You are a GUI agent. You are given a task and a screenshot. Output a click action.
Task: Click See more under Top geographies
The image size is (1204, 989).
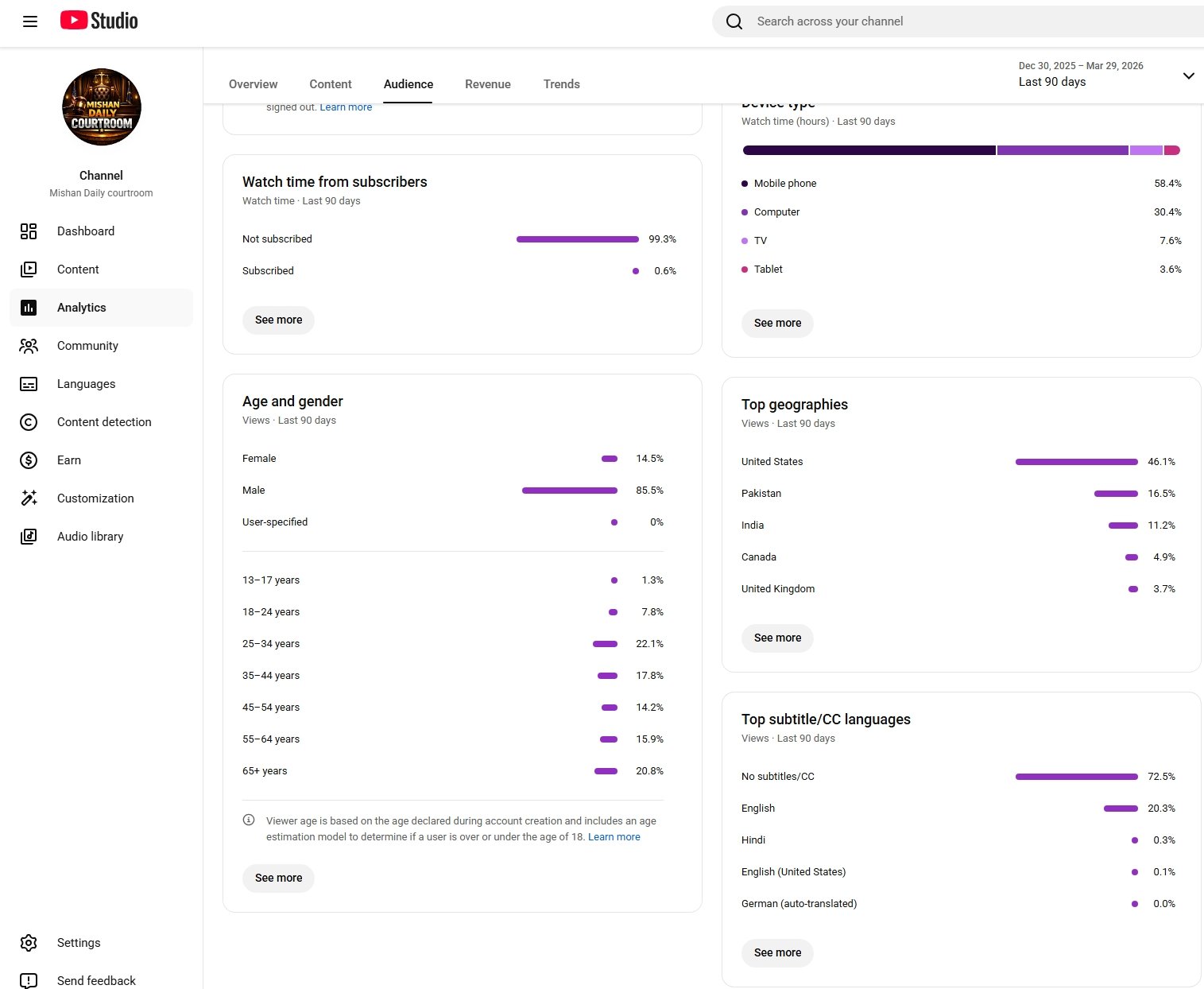777,638
